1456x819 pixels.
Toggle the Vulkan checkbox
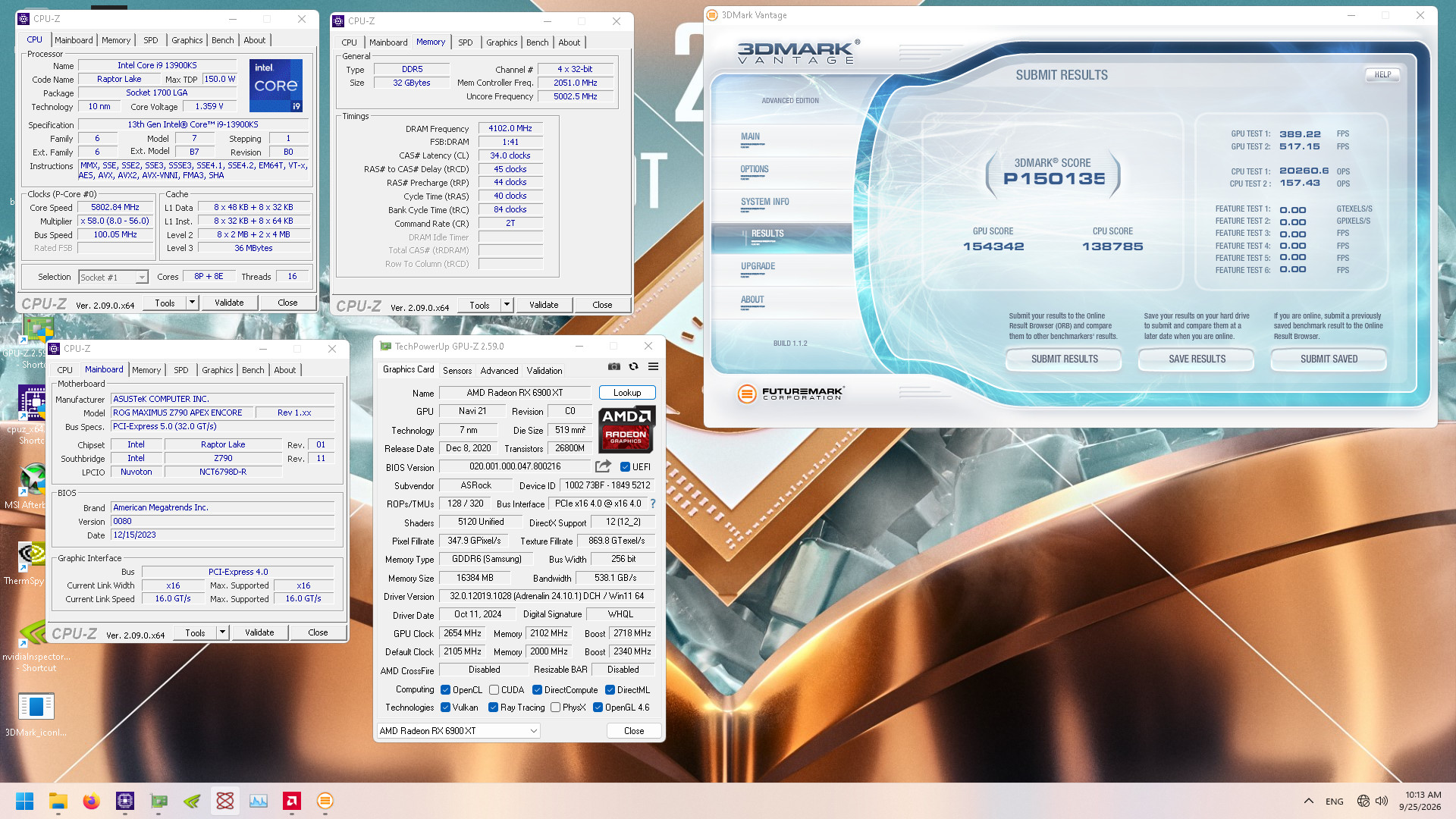[x=446, y=708]
